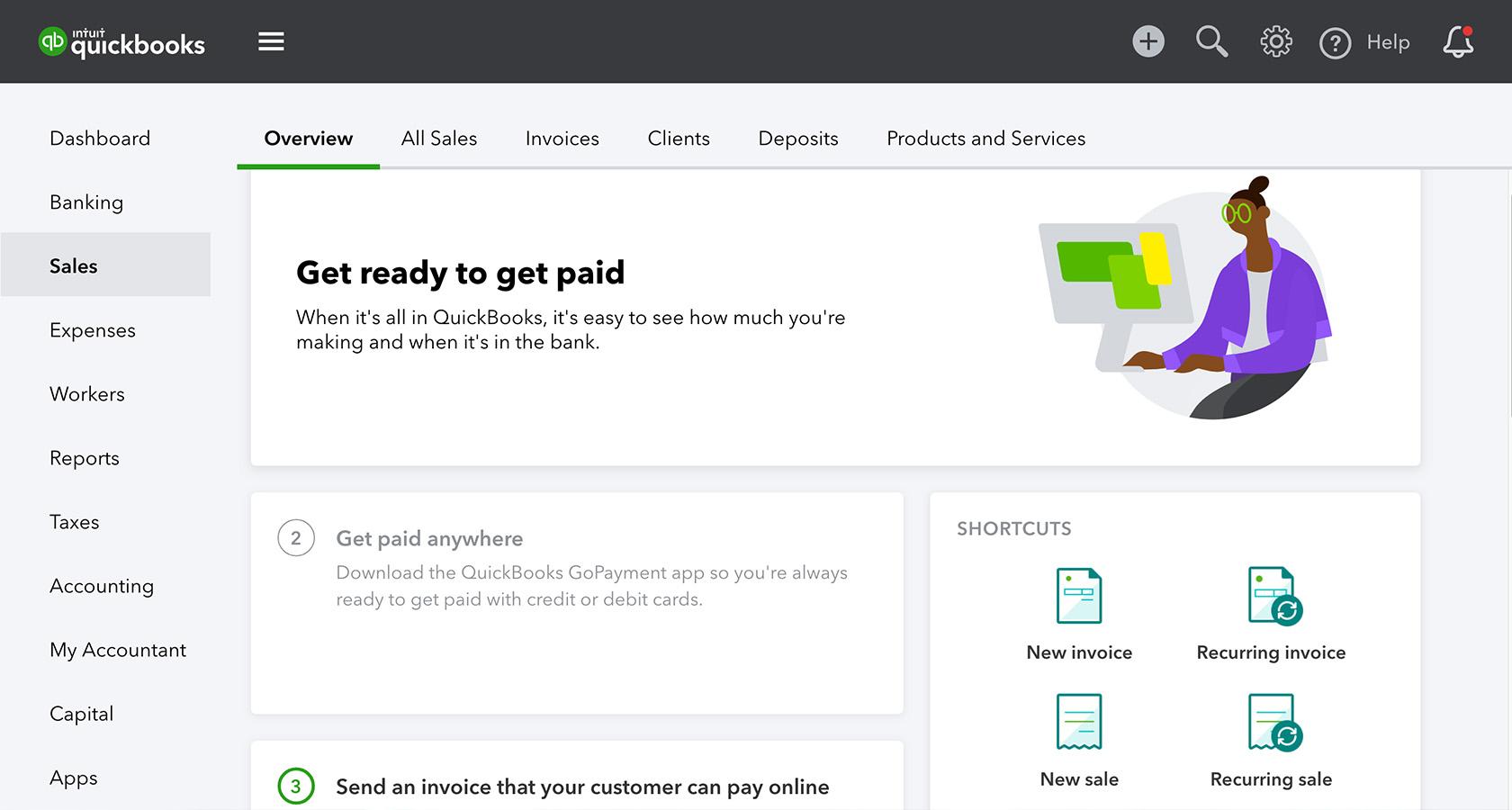The image size is (1512, 810).
Task: Select Banking in the left sidebar
Action: pyautogui.click(x=86, y=202)
